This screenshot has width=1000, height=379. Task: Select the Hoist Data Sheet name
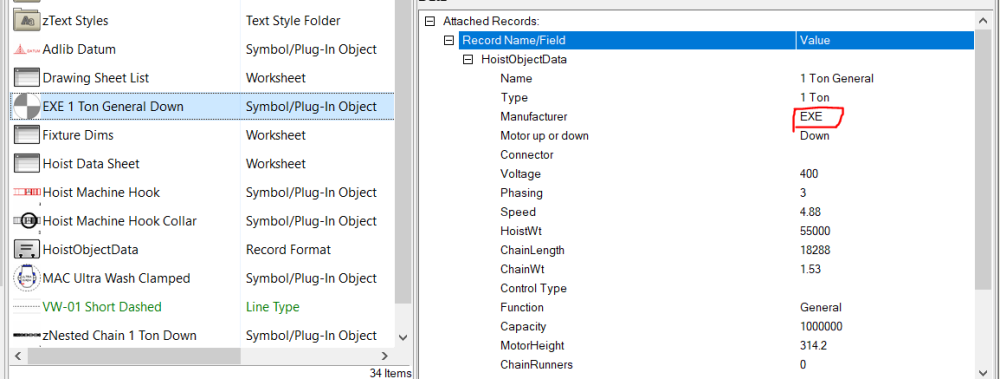(x=91, y=164)
